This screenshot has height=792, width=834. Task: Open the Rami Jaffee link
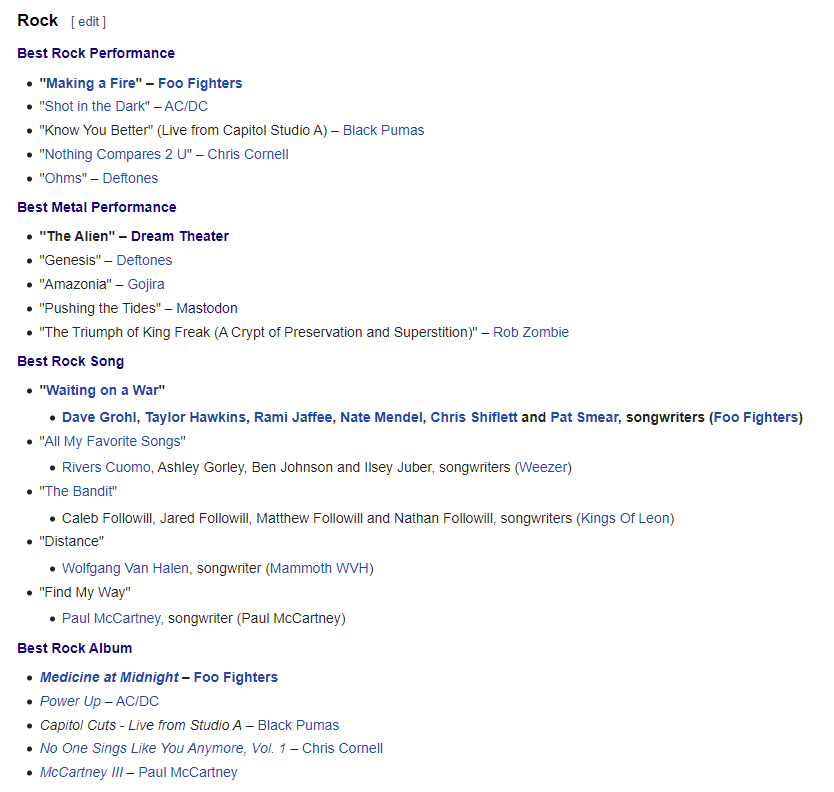click(x=293, y=418)
